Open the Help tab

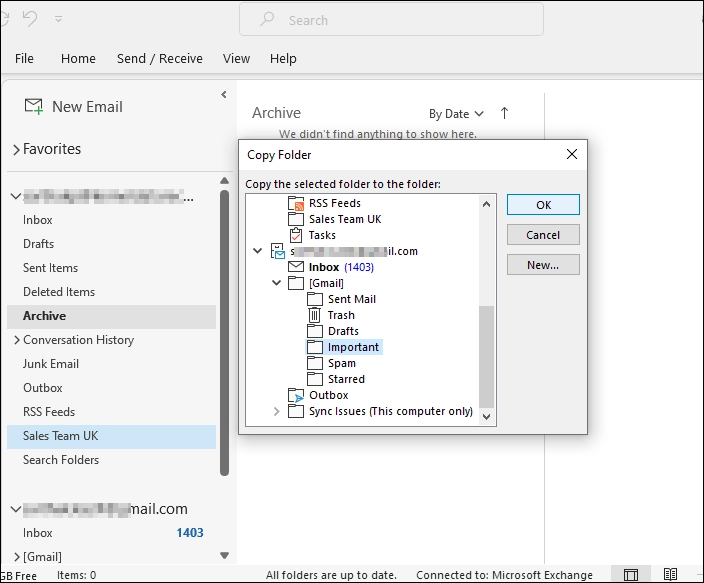pyautogui.click(x=283, y=58)
